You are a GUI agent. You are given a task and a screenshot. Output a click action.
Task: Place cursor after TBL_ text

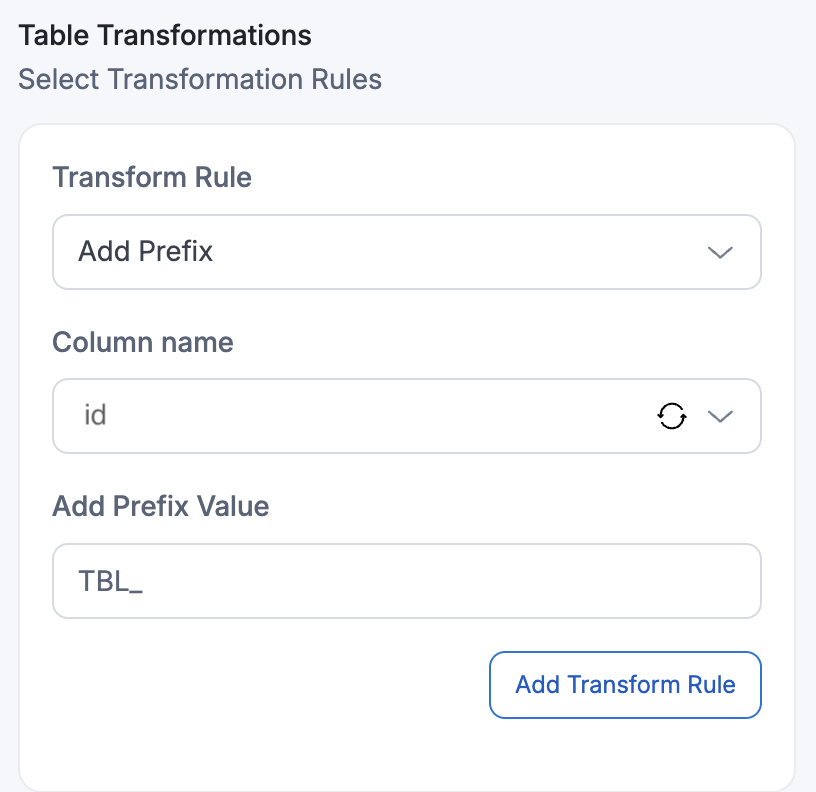(146, 581)
